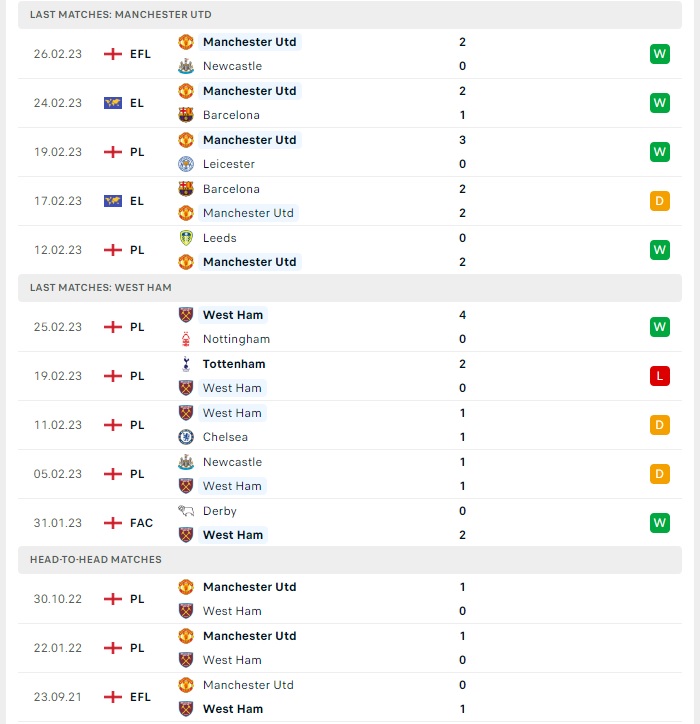This screenshot has height=724, width=700.
Task: Click the orange D badge for Barcelona 17.02.23
Action: [x=659, y=201]
